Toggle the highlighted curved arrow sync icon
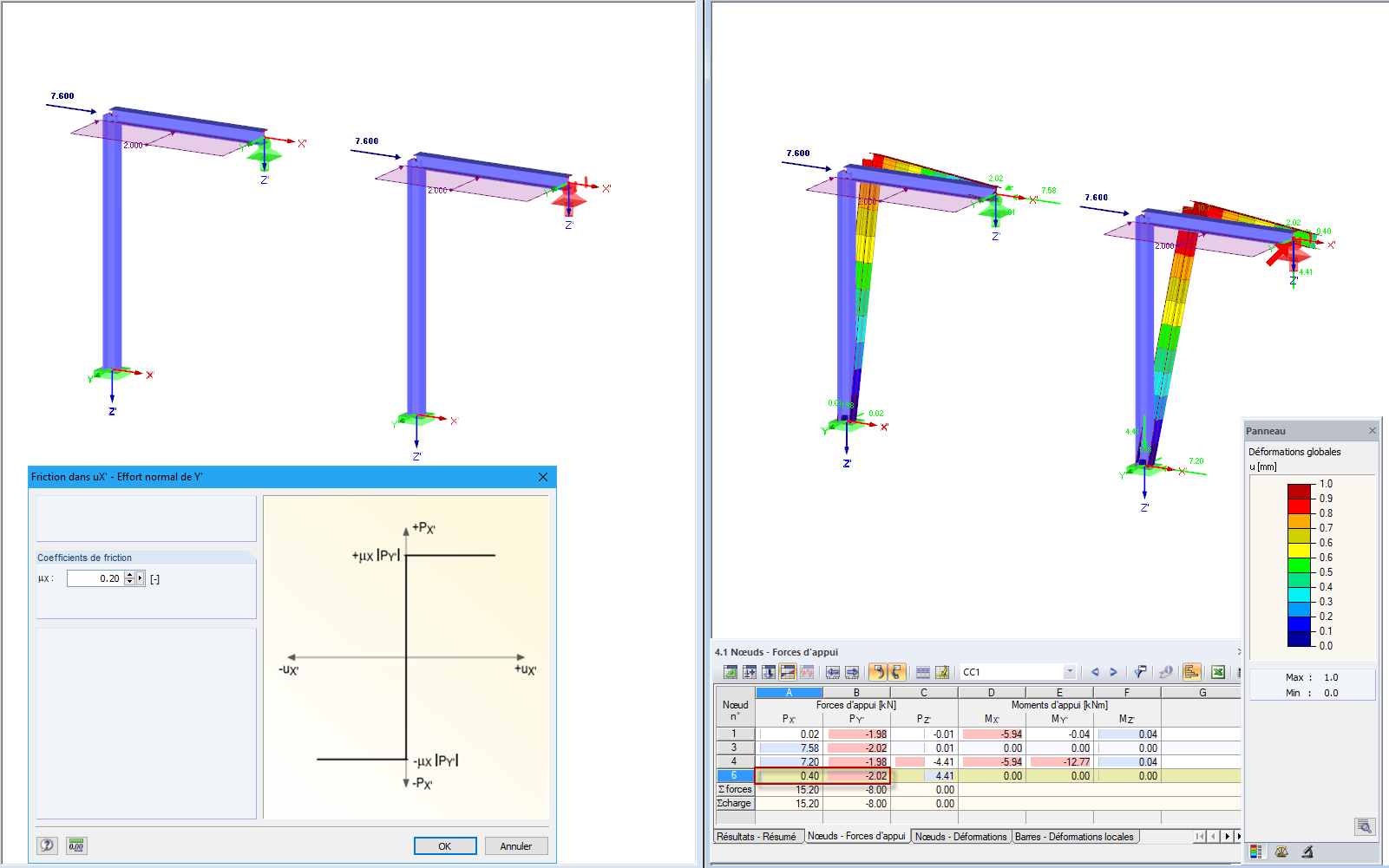 (x=879, y=671)
